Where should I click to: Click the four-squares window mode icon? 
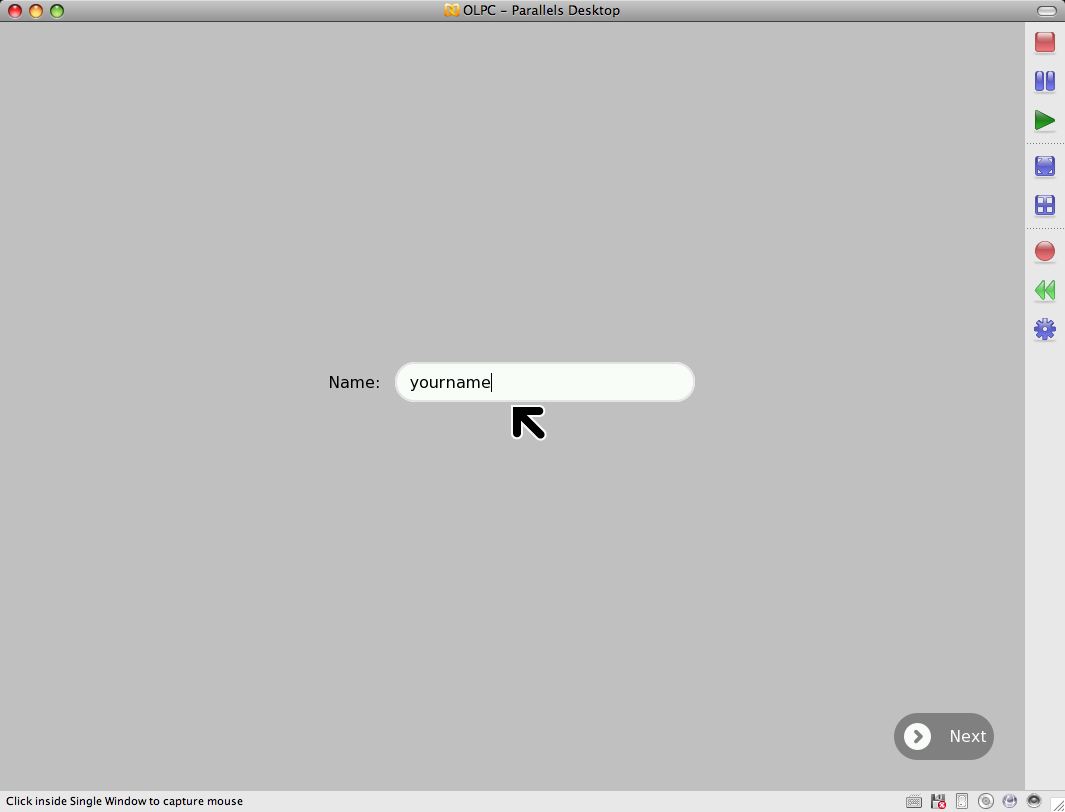(x=1044, y=205)
